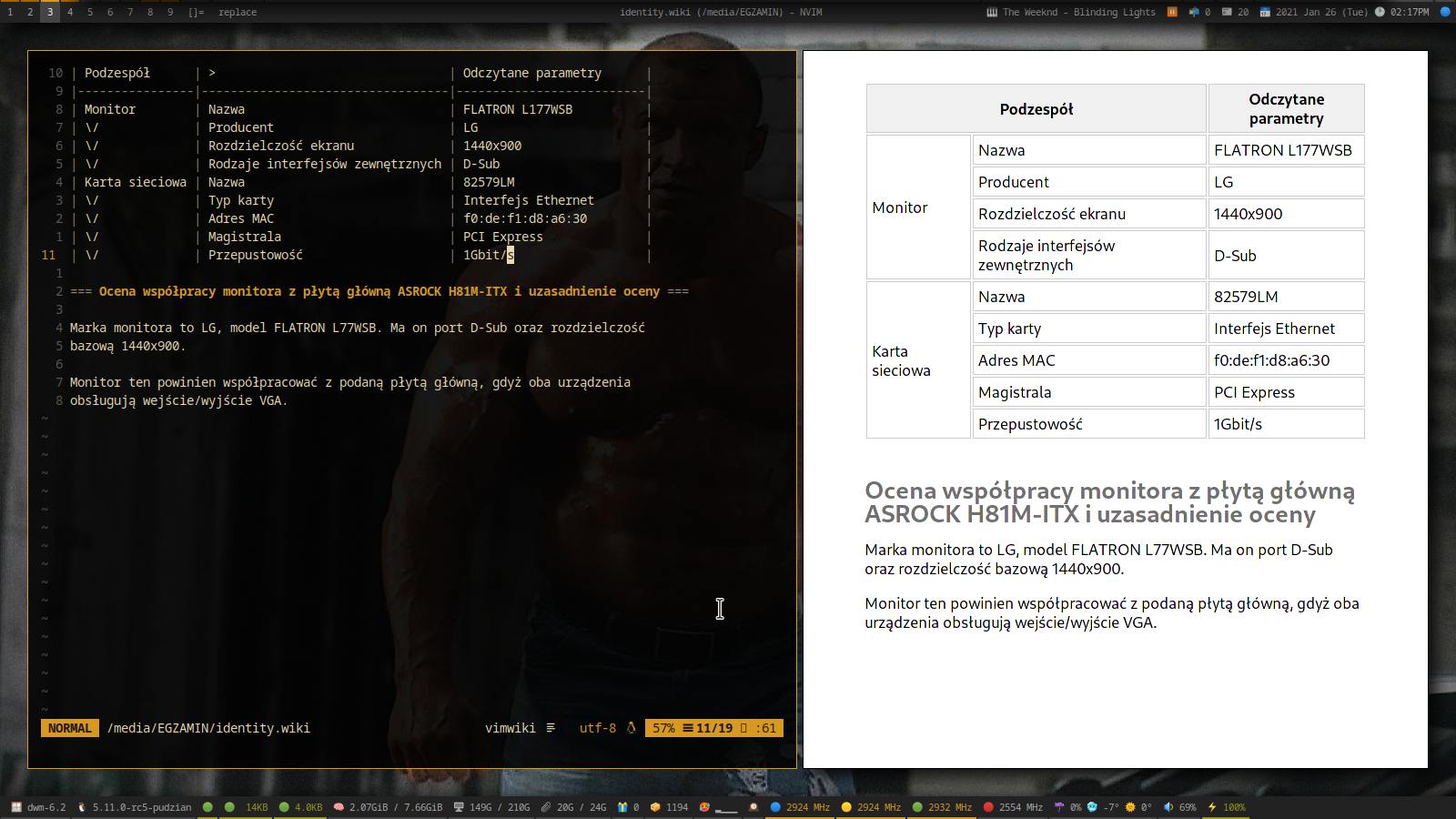Click the package box icon showing 1194
This screenshot has height=819, width=1456.
click(655, 807)
